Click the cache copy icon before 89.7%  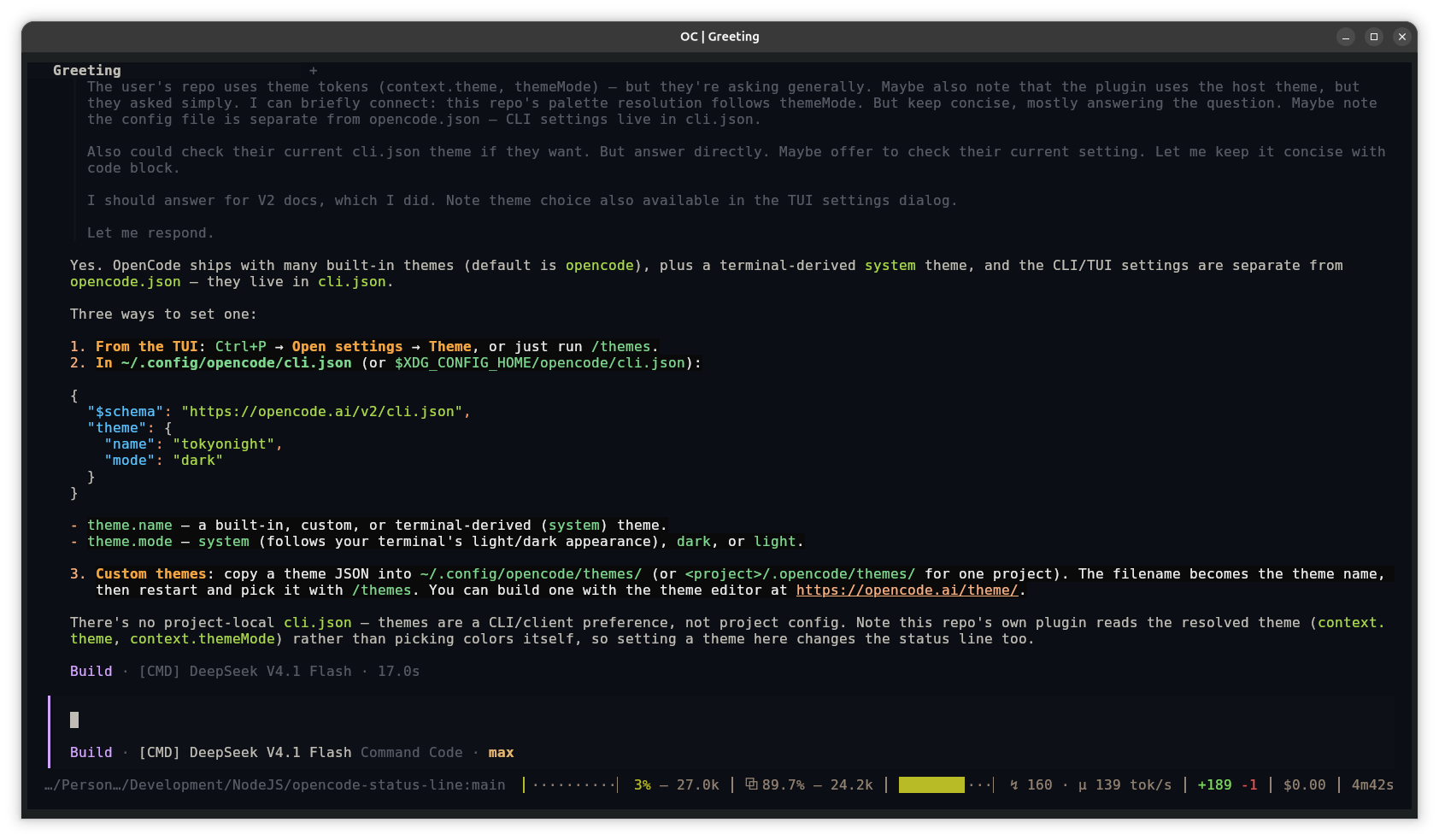click(x=751, y=784)
